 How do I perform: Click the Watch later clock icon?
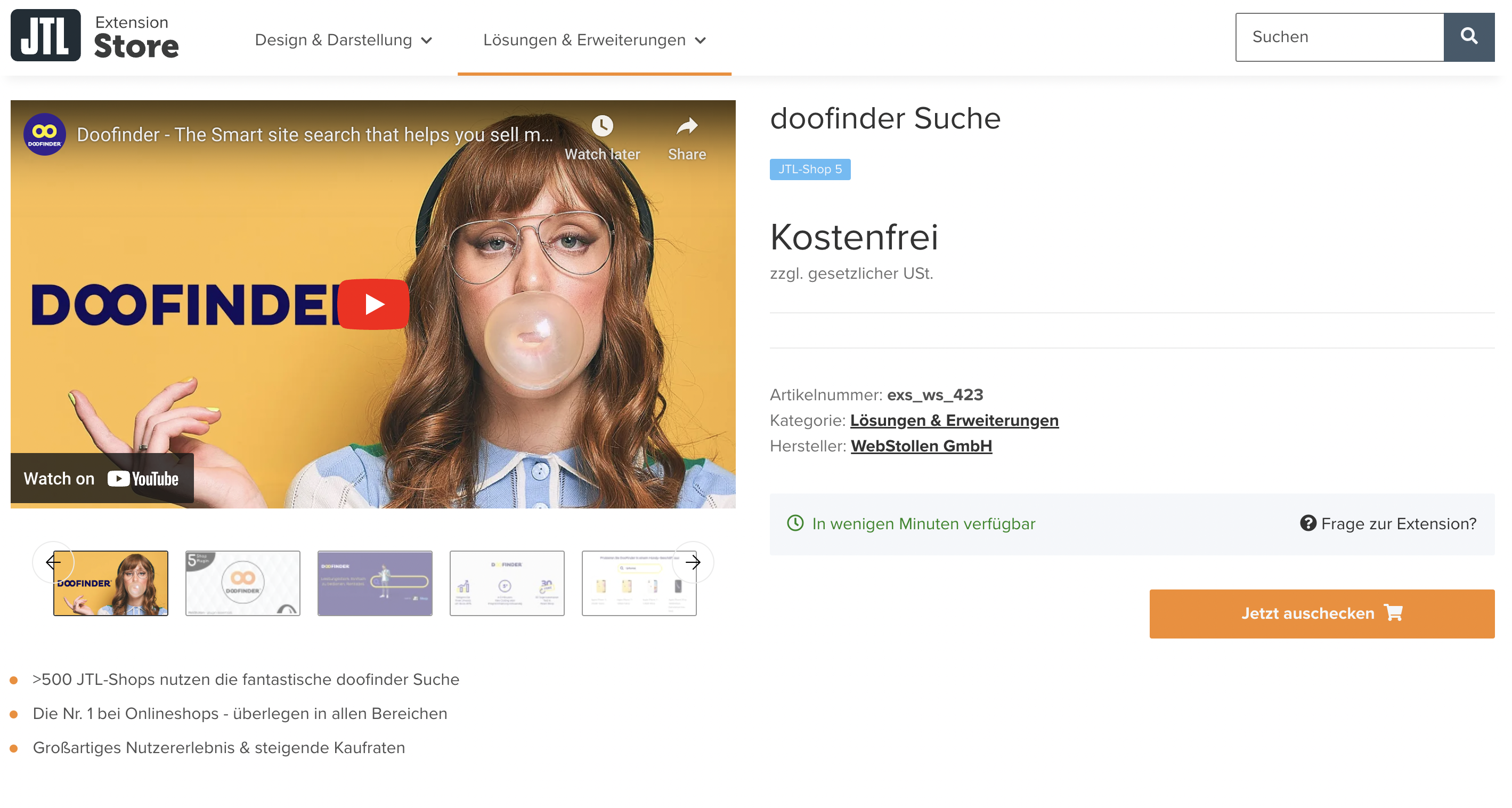602,126
